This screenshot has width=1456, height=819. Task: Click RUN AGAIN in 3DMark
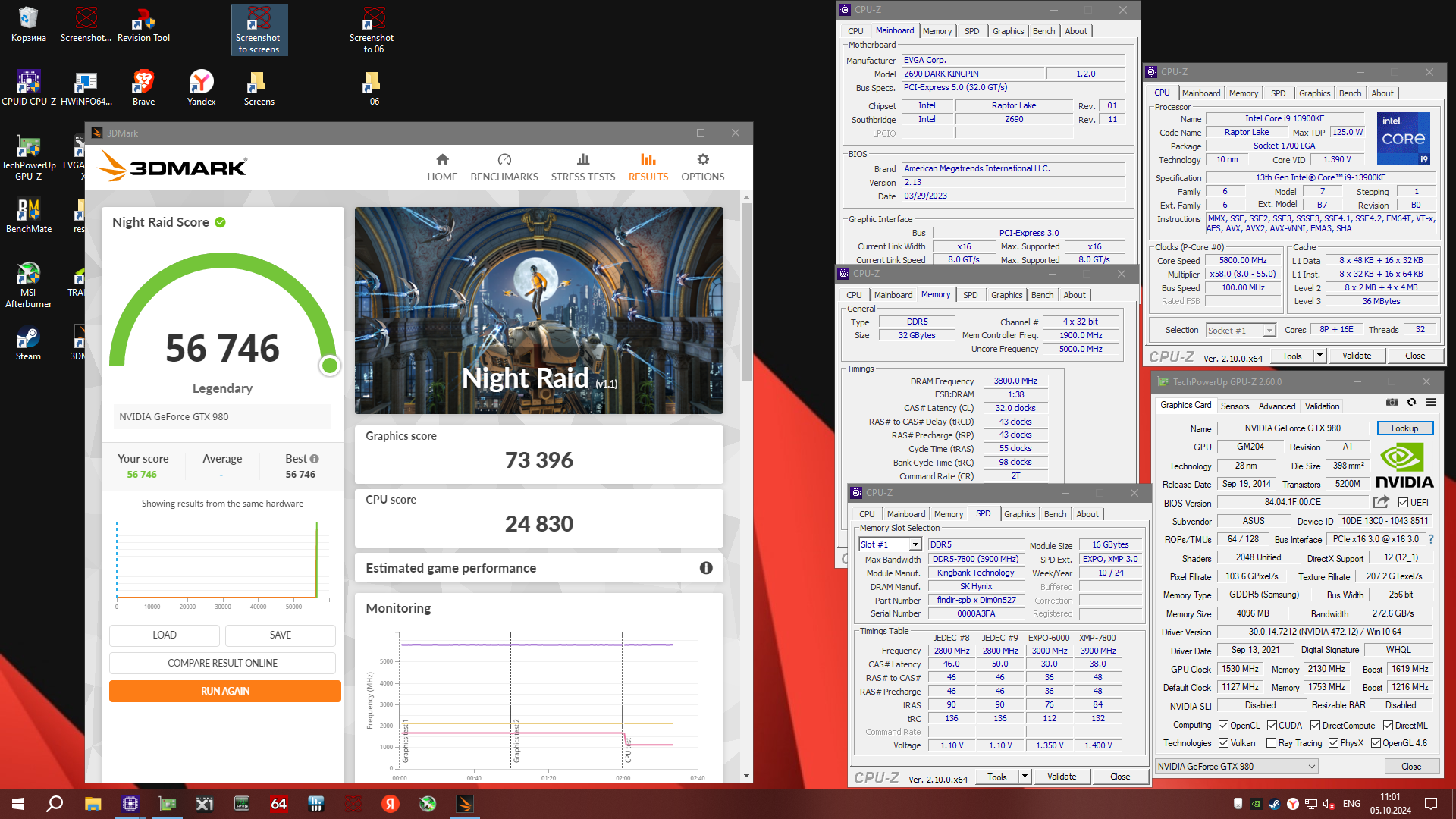click(225, 691)
